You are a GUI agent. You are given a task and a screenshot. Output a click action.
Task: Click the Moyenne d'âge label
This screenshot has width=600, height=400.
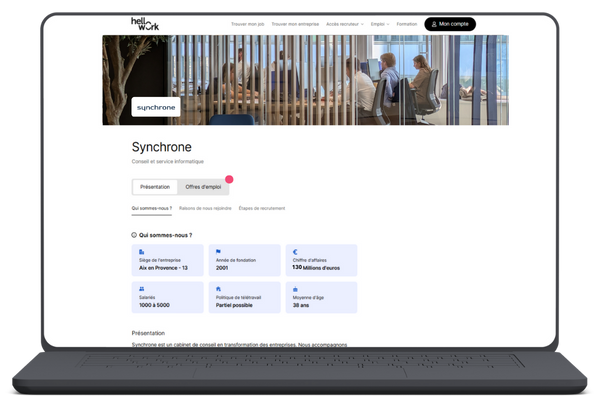tap(308, 297)
